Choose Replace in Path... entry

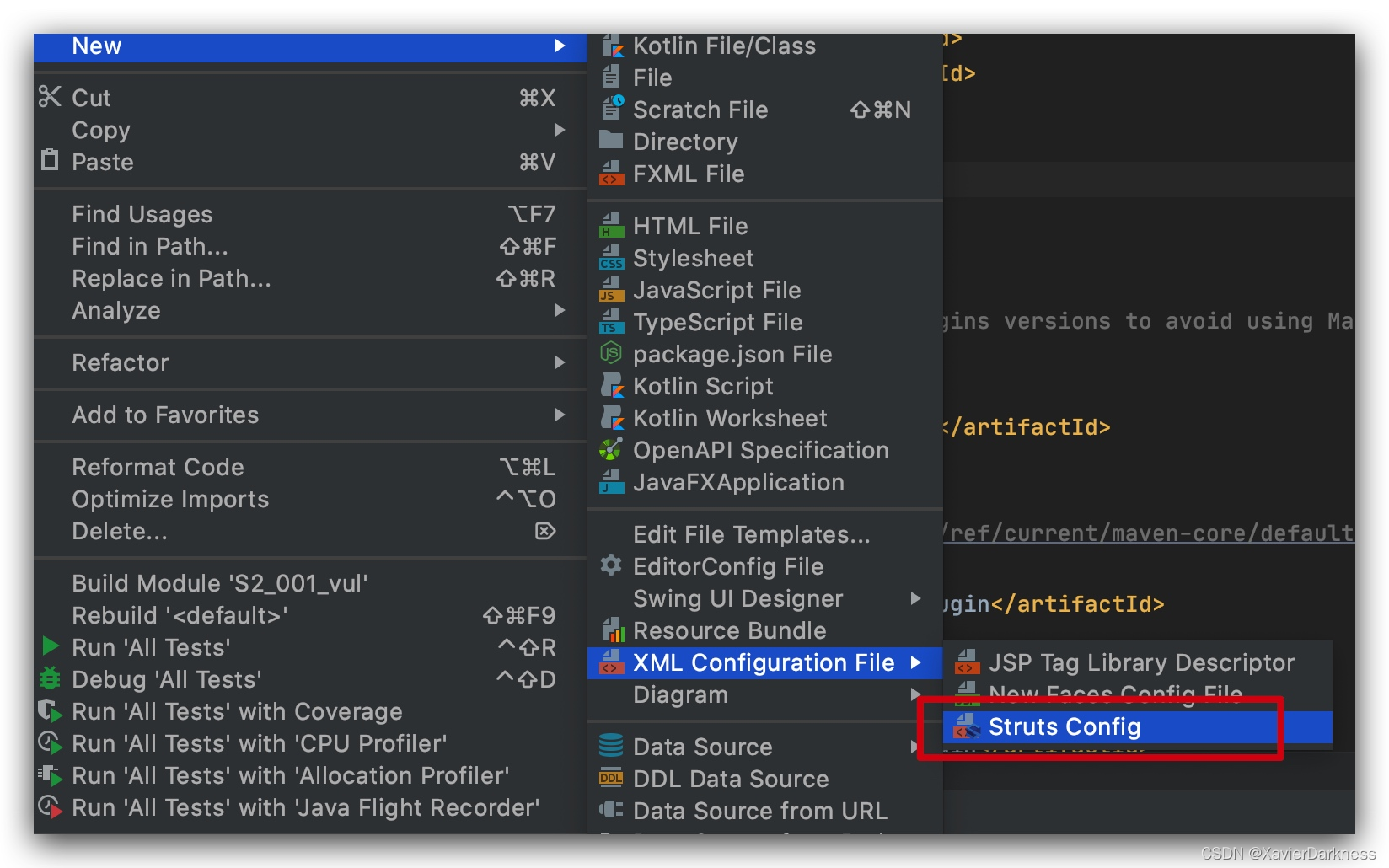click(310, 278)
